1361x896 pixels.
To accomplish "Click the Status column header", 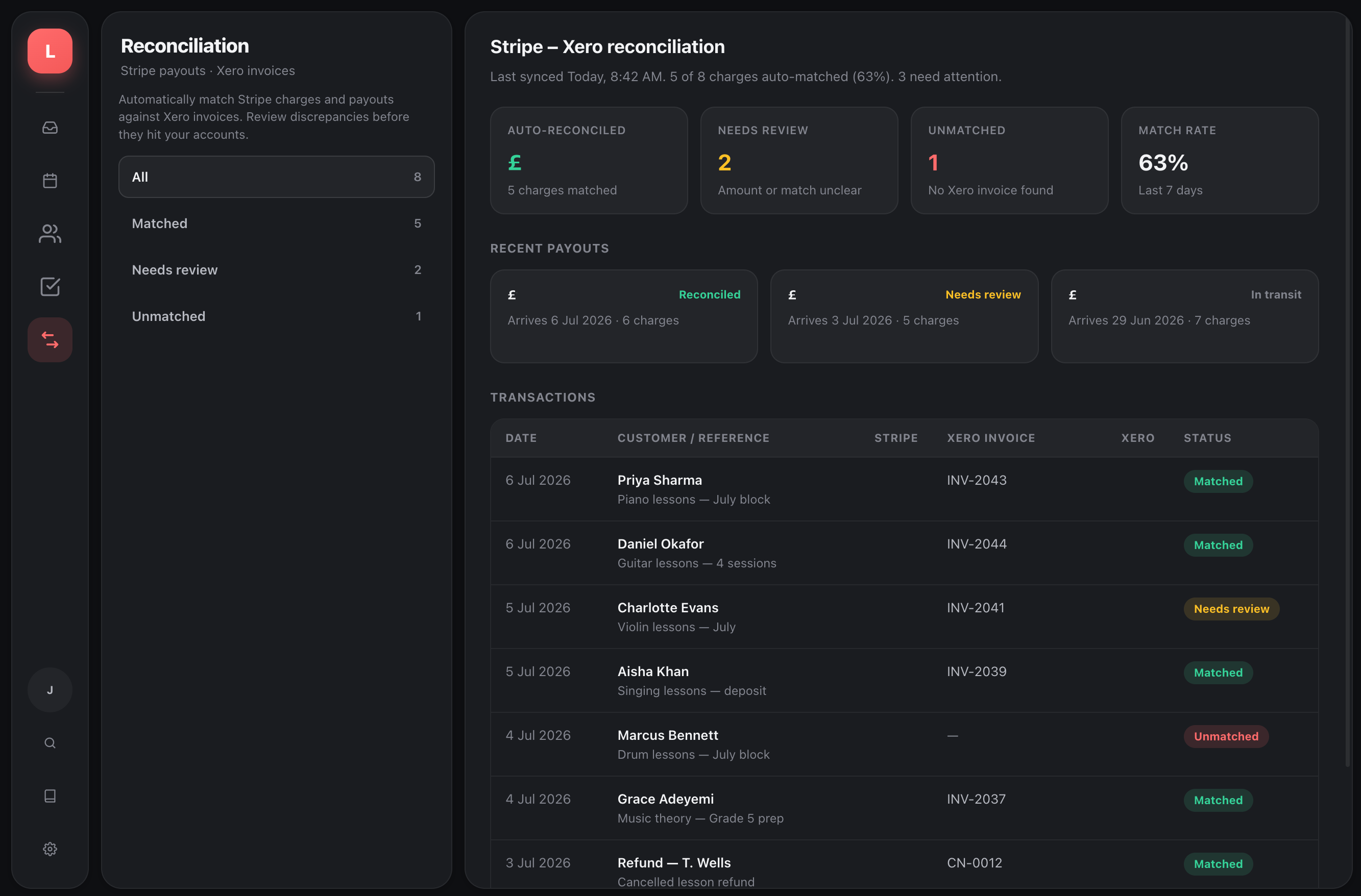I will pos(1207,438).
